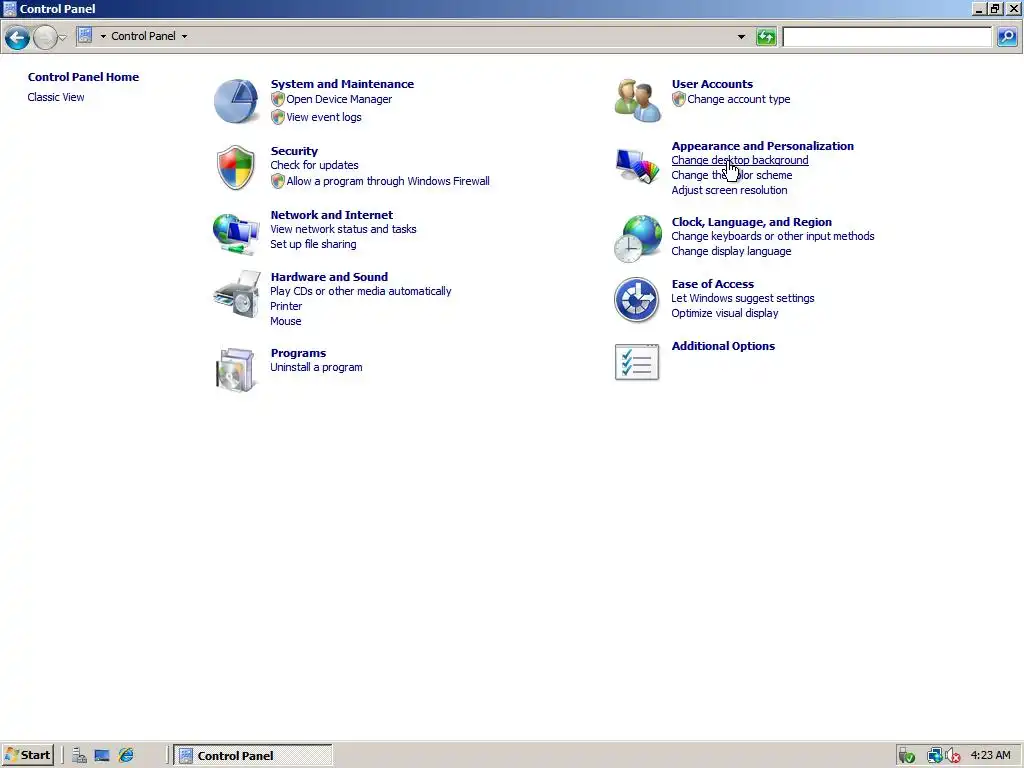
Task: Click Change account type
Action: point(739,99)
